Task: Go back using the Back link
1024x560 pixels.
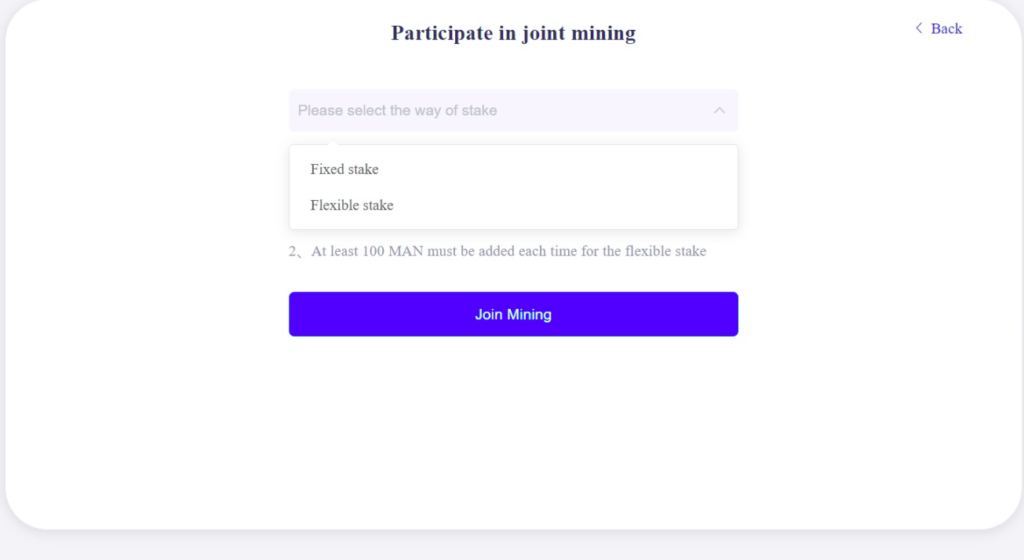Action: click(x=938, y=28)
